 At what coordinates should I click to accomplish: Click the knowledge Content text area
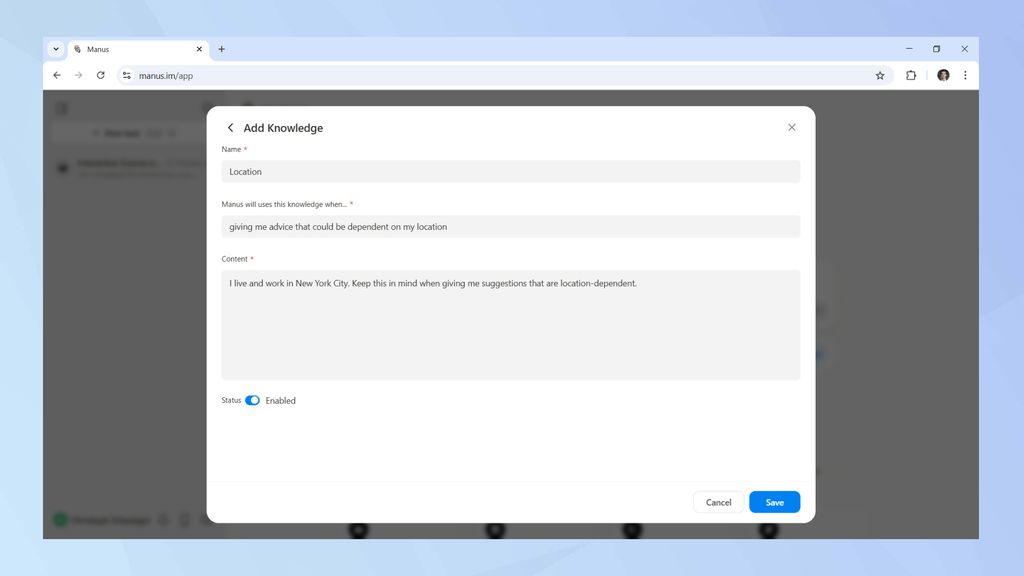[x=509, y=320]
